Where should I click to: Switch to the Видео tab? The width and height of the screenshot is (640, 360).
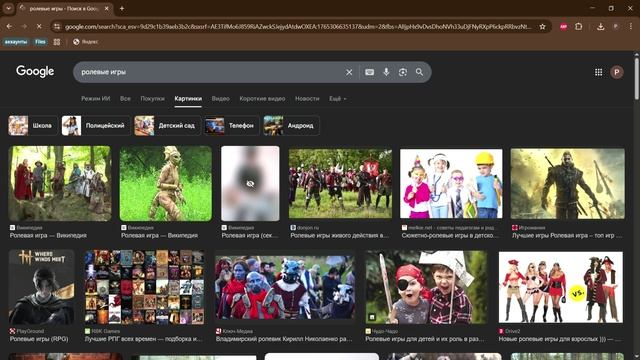coord(220,99)
